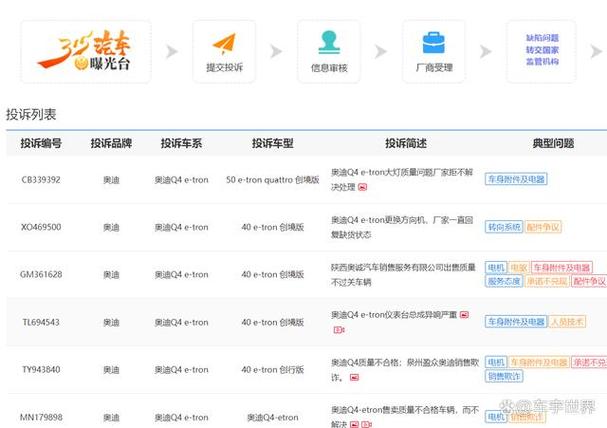This screenshot has width=607, height=428.
Task: Click 人员技术 tag in TL694543 row
Action: (567, 322)
